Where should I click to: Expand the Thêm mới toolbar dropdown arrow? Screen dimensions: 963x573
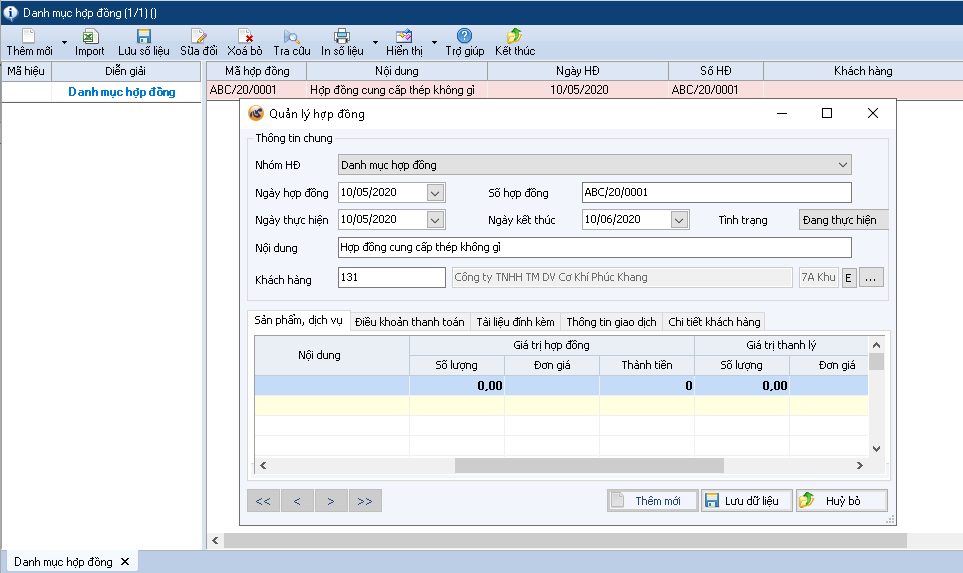[64, 42]
